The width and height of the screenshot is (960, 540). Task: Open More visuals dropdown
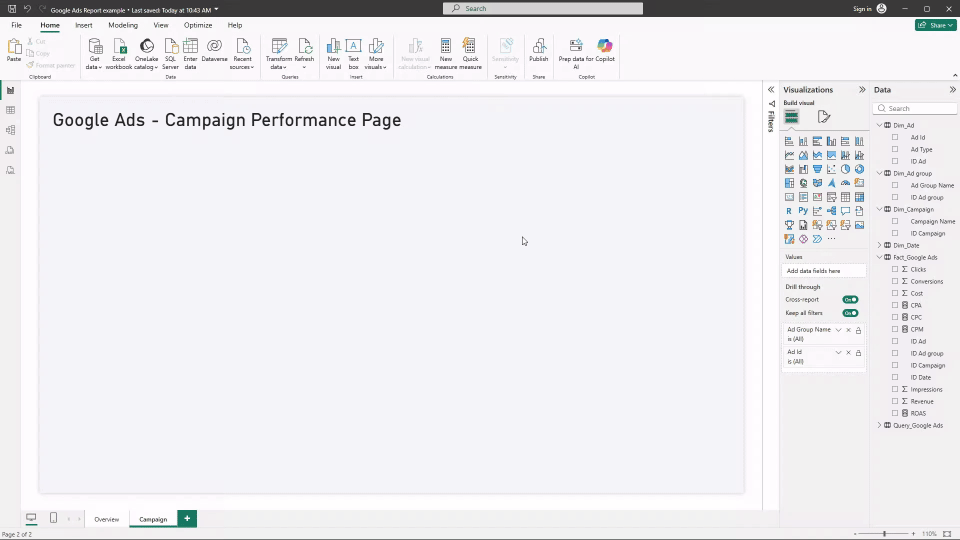[x=376, y=54]
